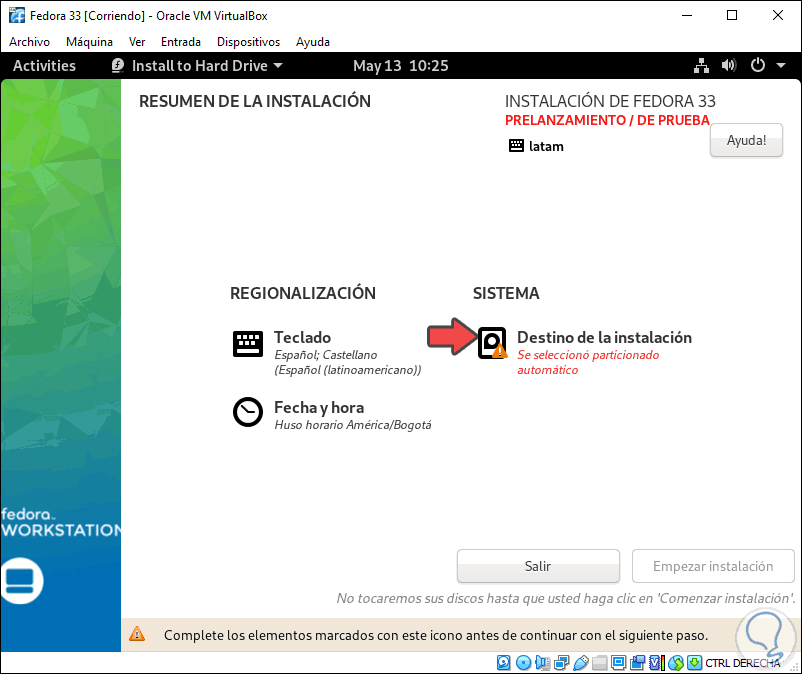Click VirtualBox hard disk activity icon
802x674 pixels.
coord(503,663)
